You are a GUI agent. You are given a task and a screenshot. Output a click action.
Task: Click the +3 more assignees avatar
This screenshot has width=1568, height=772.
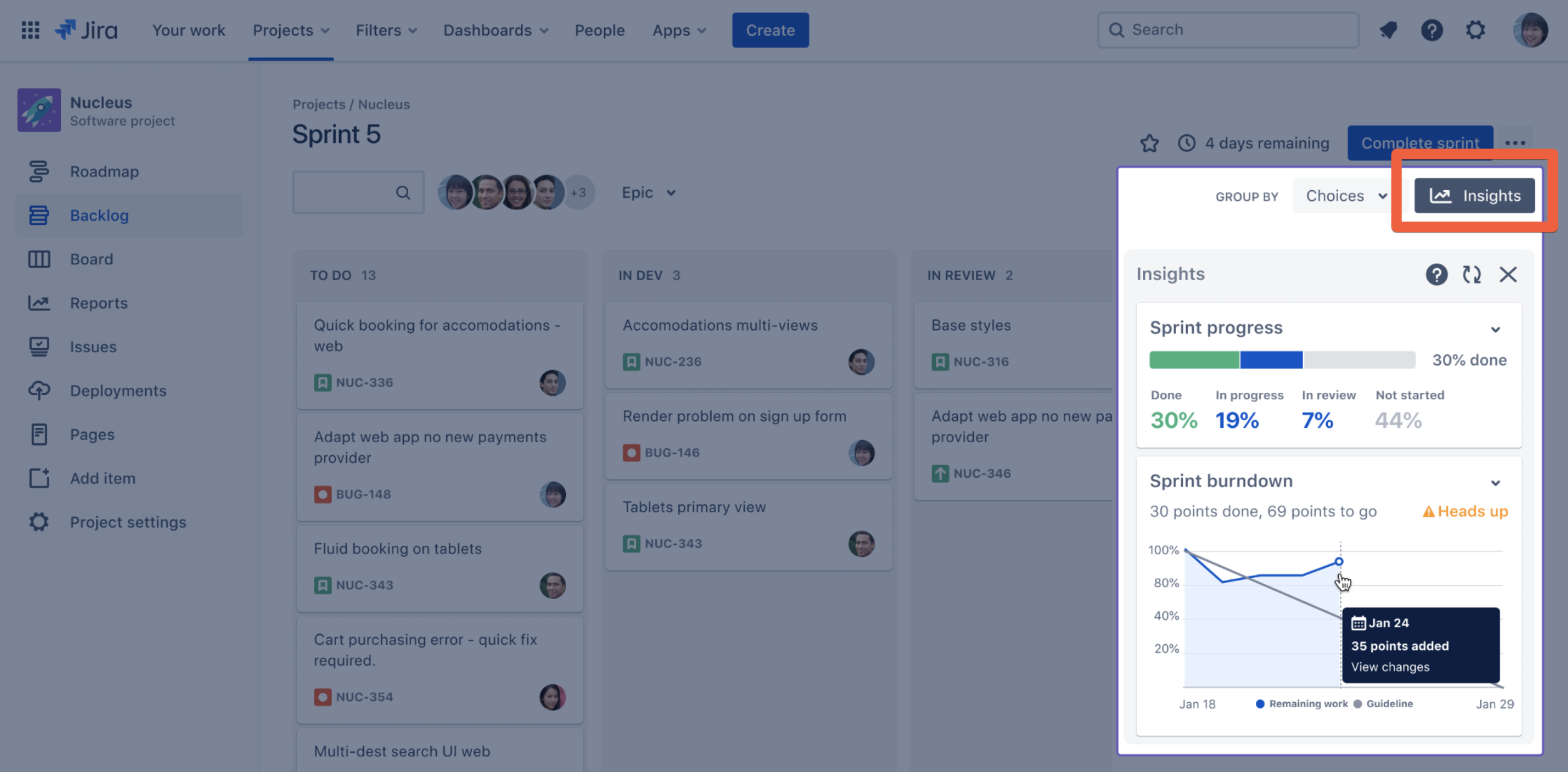coord(578,192)
